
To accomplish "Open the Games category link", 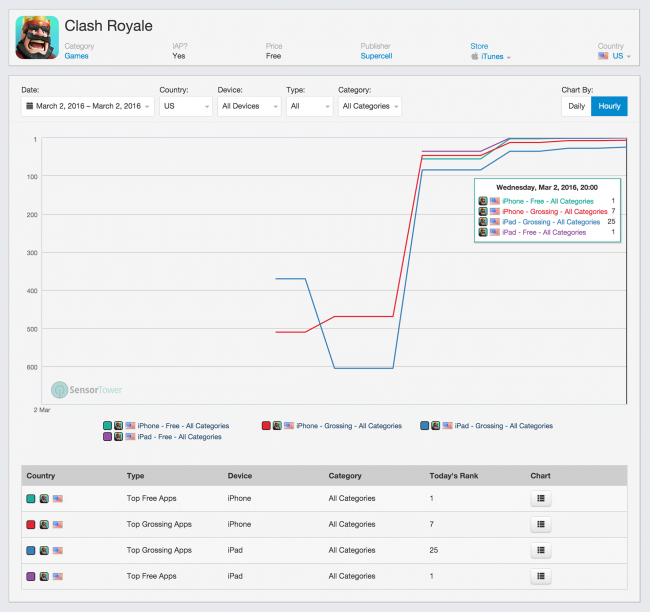I will [76, 56].
